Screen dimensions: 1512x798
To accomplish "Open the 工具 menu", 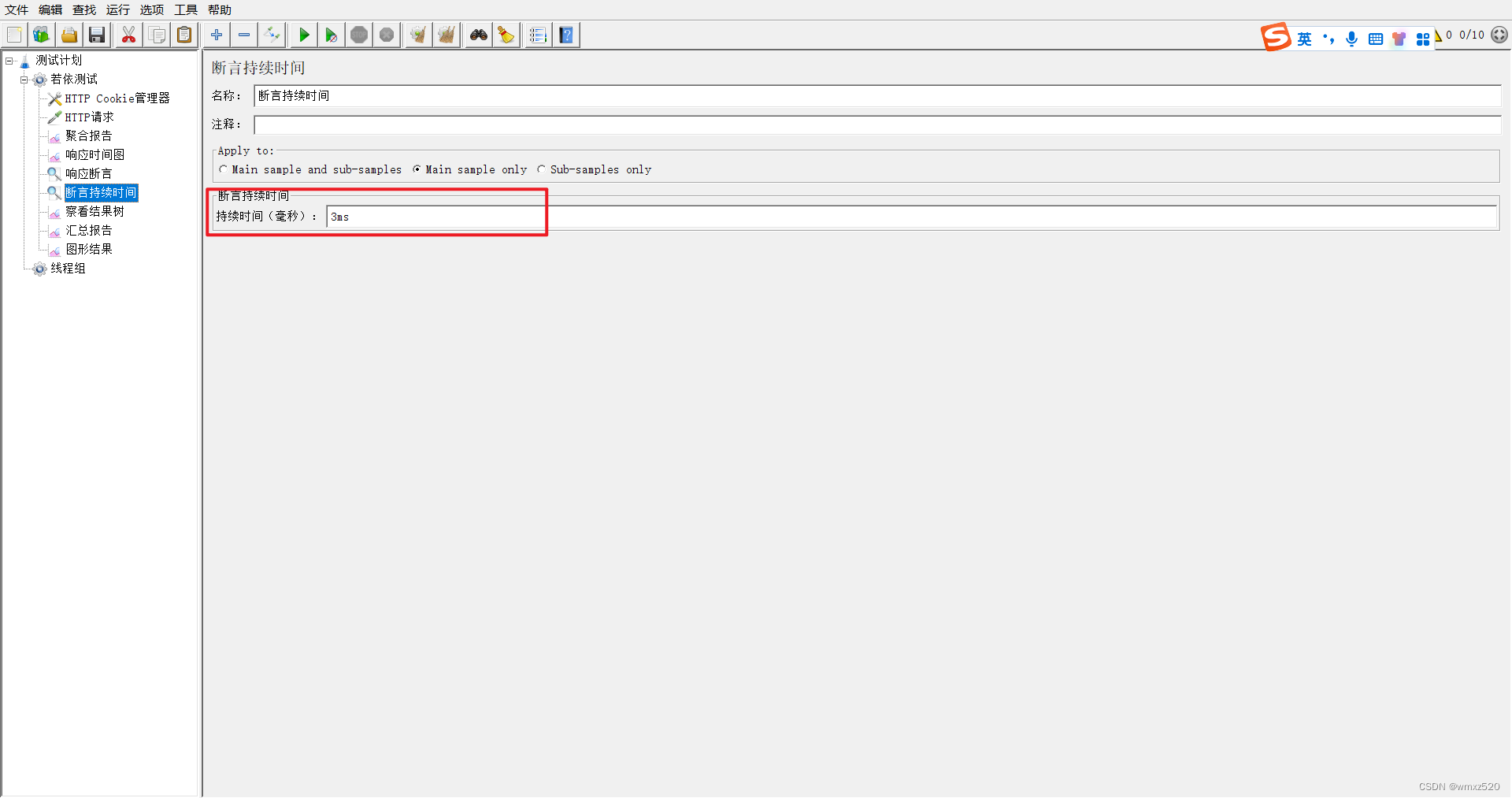I will coord(186,9).
